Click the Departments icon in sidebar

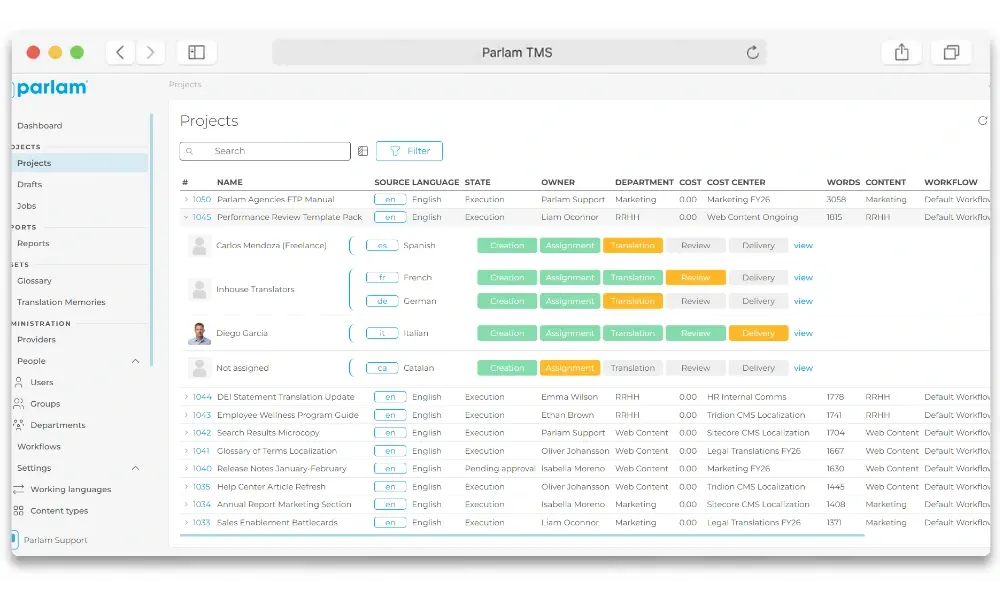click(18, 425)
